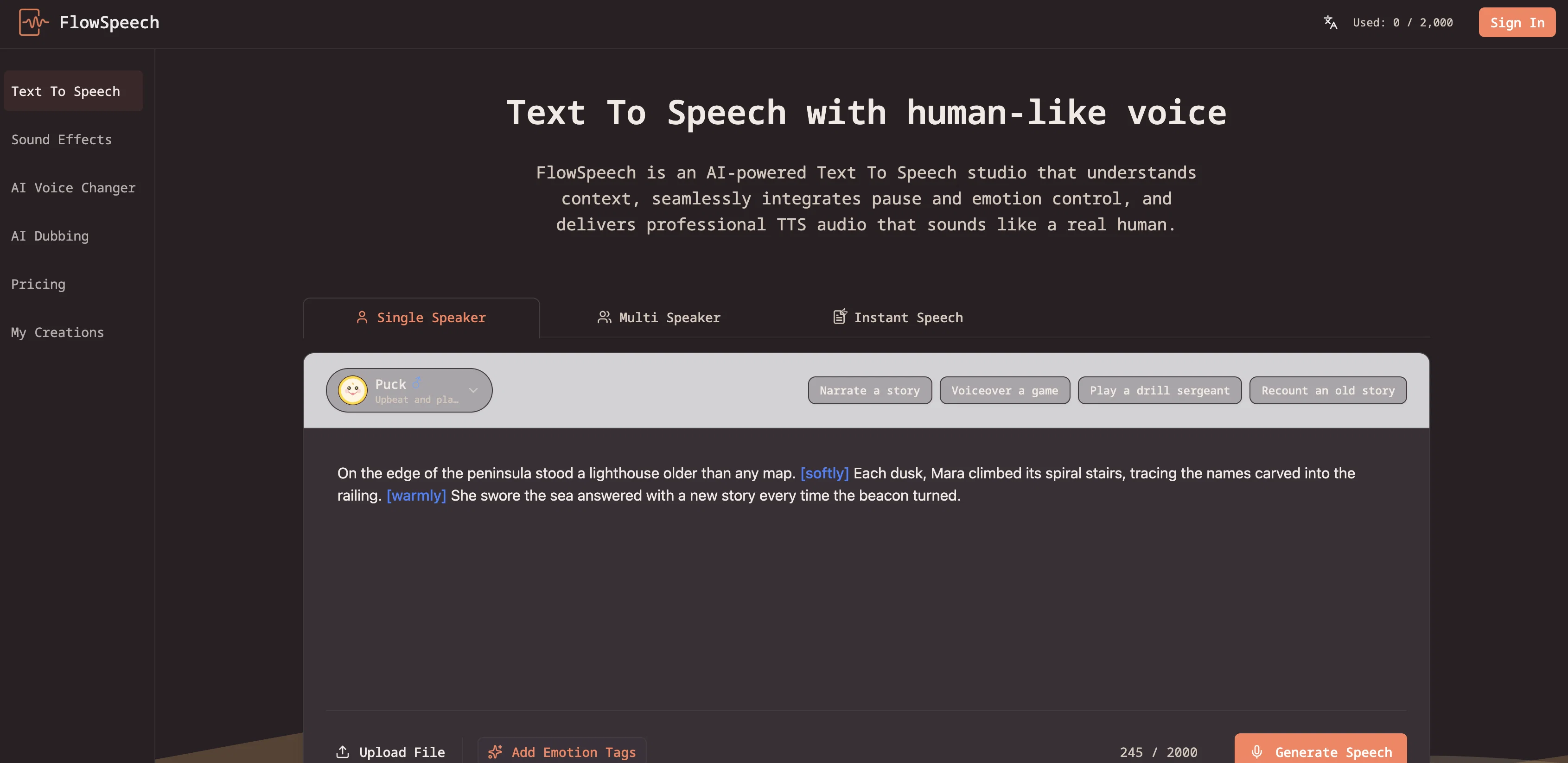Select Play a drill sergeant preset
1568x763 pixels.
1160,390
